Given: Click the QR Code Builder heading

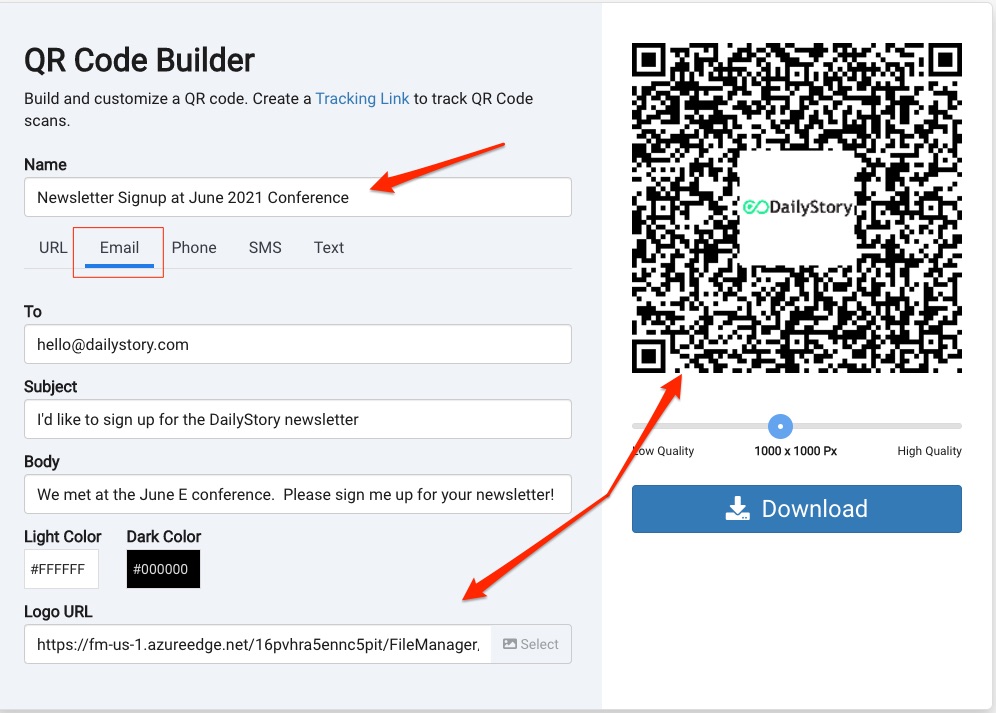Looking at the screenshot, I should [139, 60].
